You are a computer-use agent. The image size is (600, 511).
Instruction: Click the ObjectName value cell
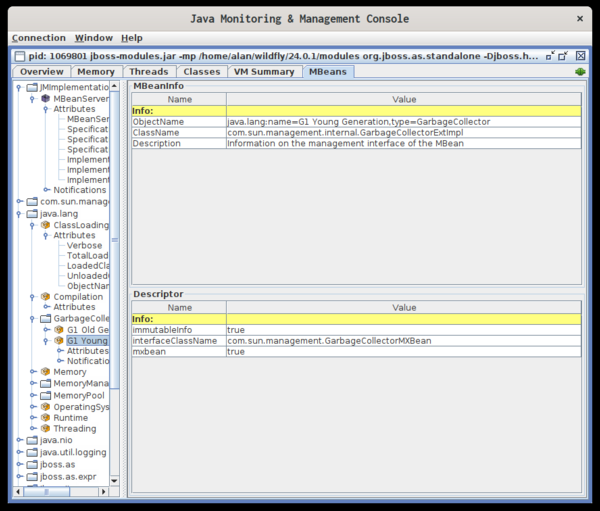(402, 121)
